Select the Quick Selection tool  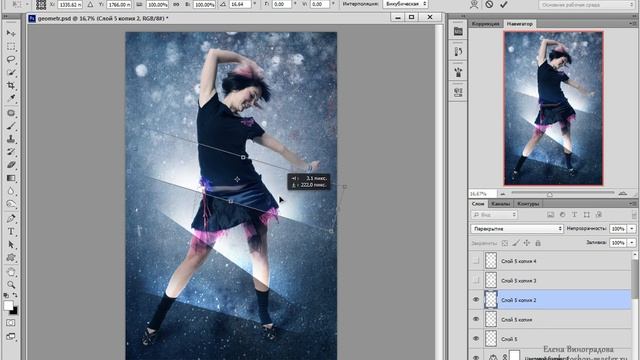coord(11,72)
